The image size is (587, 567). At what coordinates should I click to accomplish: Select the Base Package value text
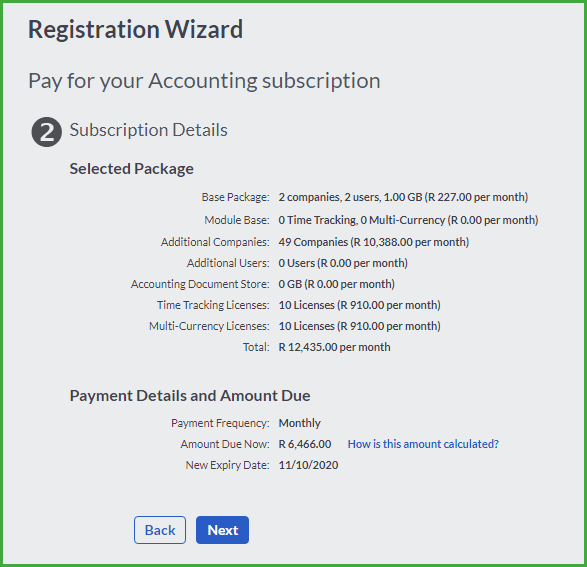403,197
